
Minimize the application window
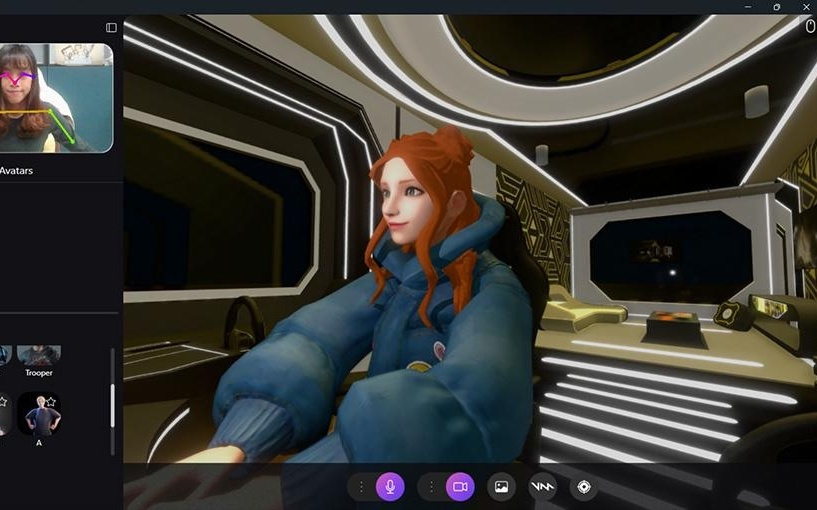click(x=748, y=7)
